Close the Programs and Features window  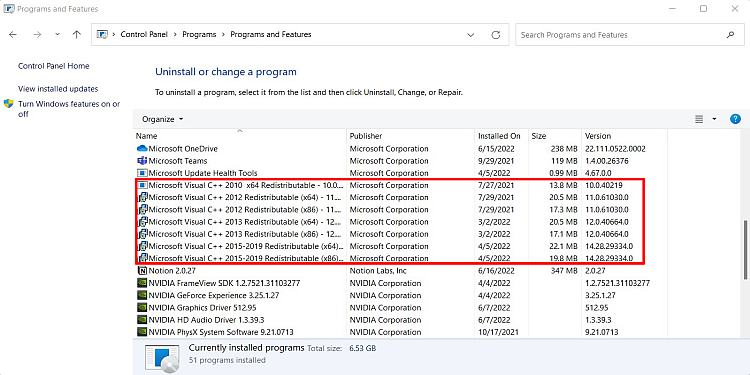[x=735, y=9]
